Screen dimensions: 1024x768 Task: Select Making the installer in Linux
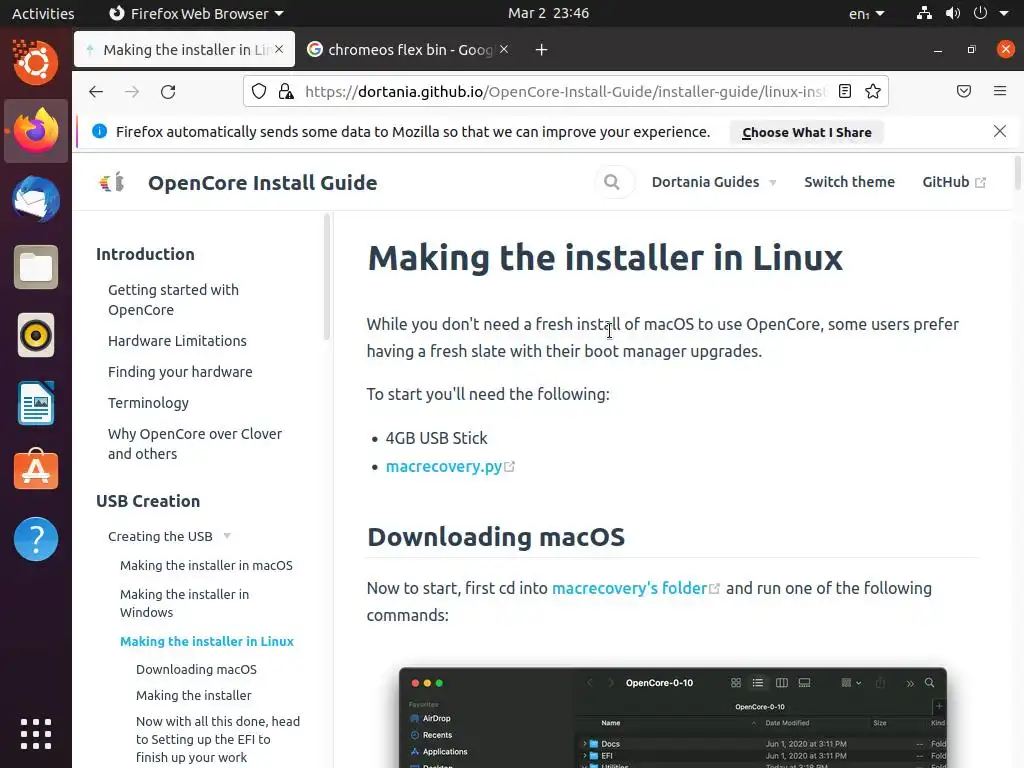(207, 641)
